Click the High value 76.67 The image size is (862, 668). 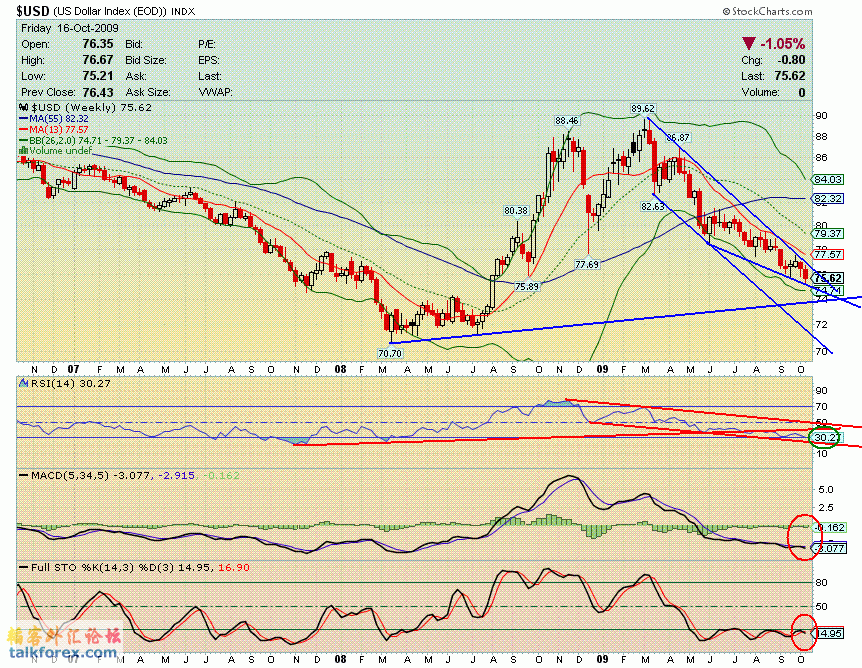coord(98,60)
